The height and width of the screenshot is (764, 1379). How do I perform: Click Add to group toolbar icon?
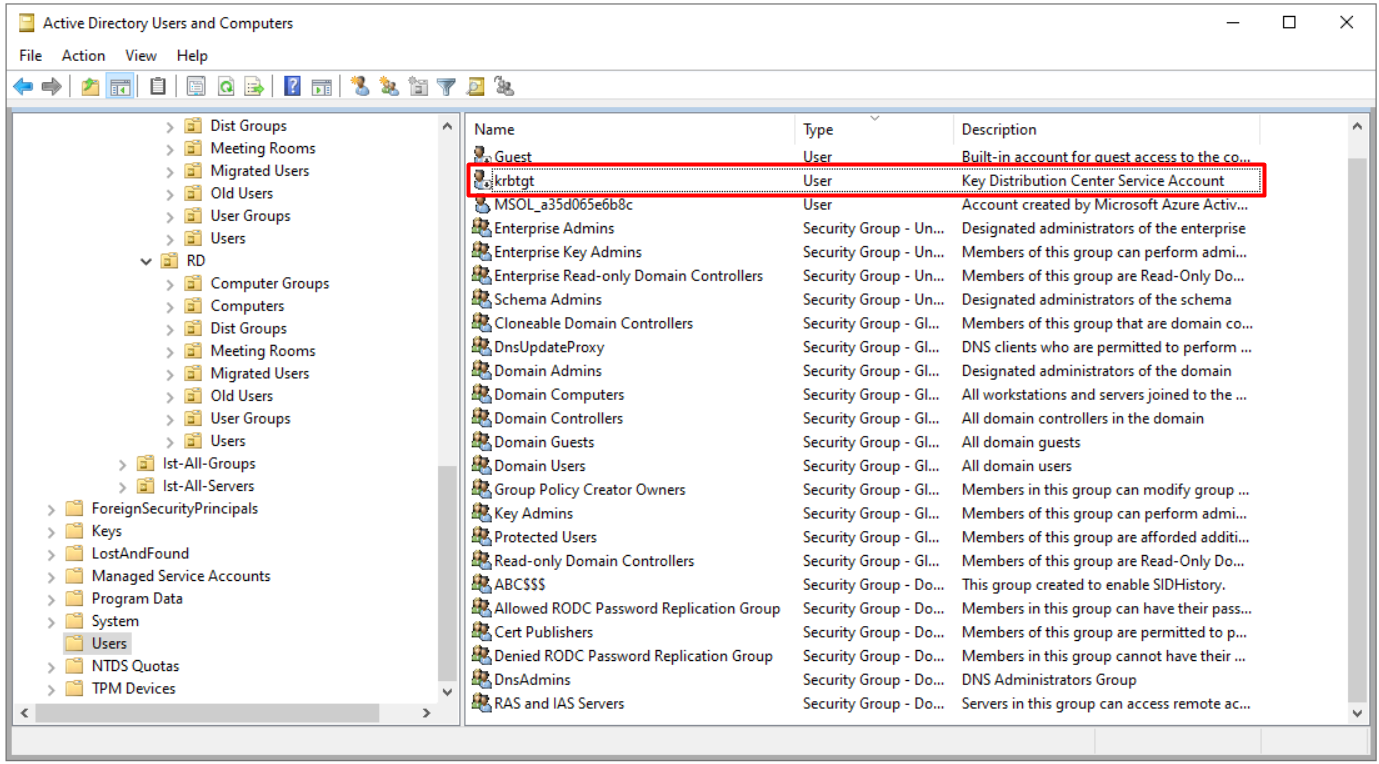click(504, 87)
